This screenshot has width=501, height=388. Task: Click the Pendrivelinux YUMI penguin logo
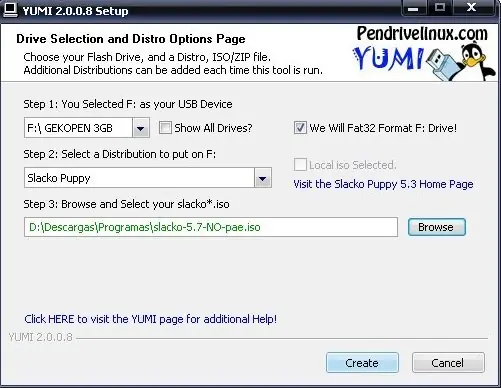(x=423, y=53)
